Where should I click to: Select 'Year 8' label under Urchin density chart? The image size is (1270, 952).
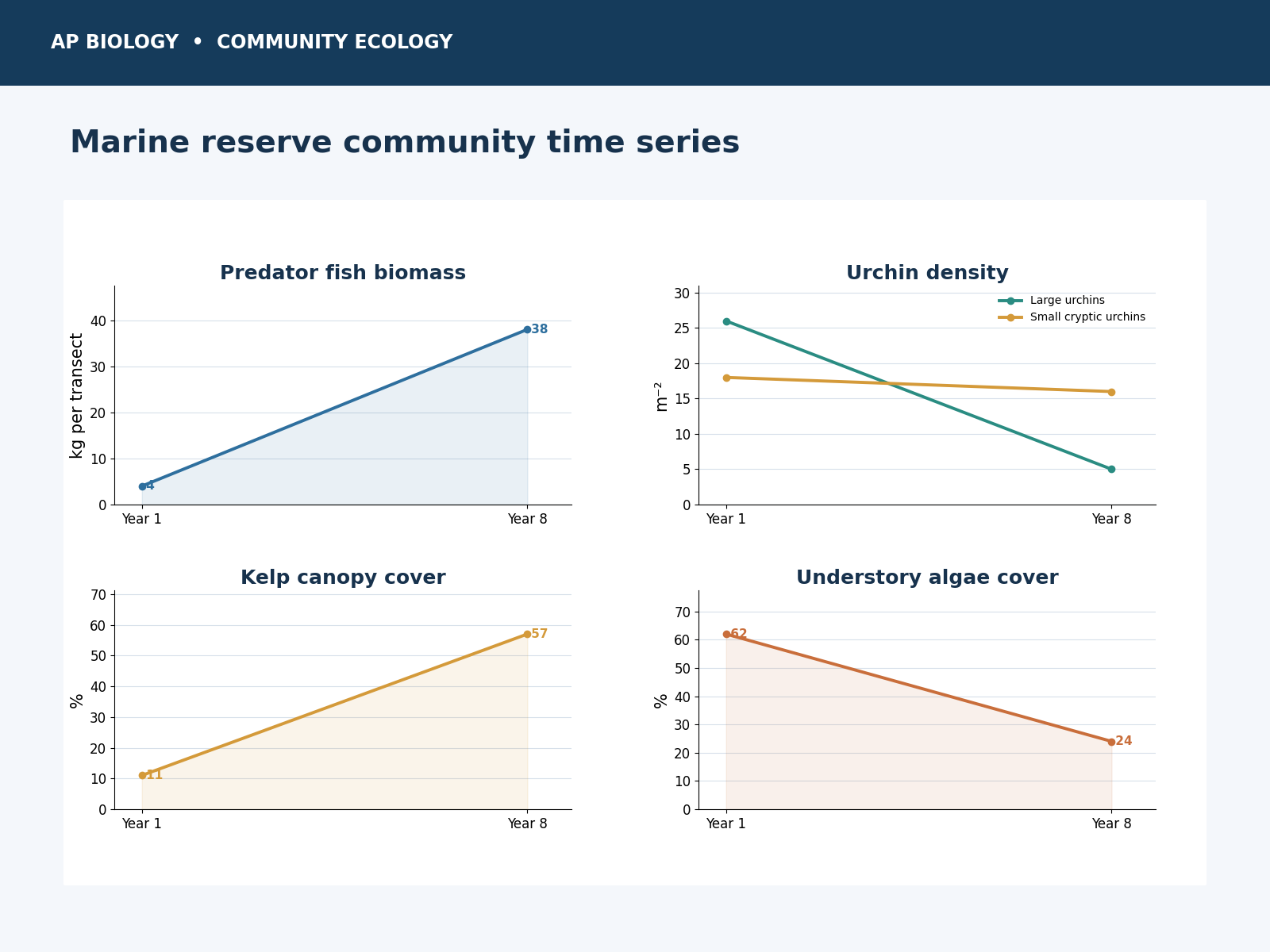(1111, 519)
